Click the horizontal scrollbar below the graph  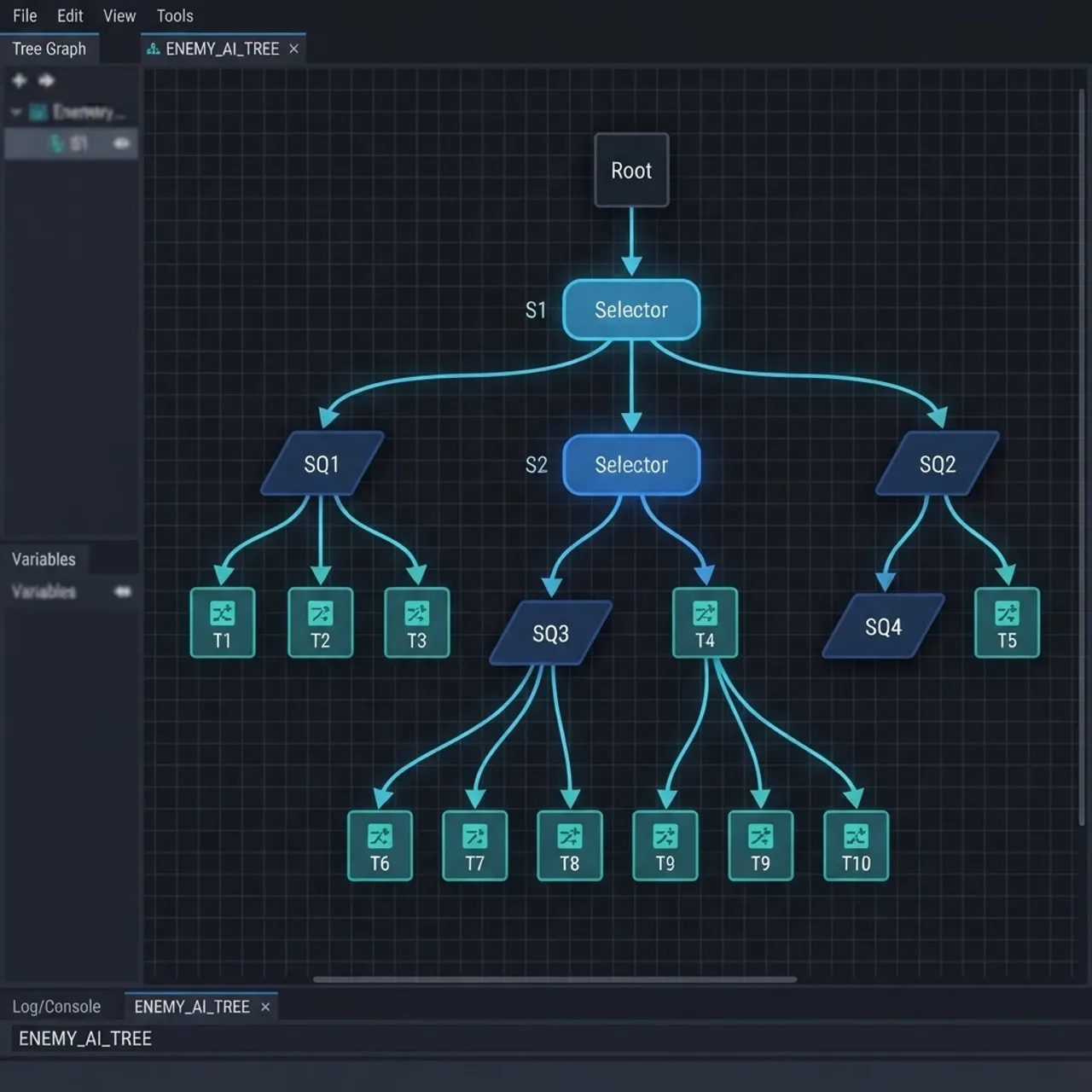555,979
